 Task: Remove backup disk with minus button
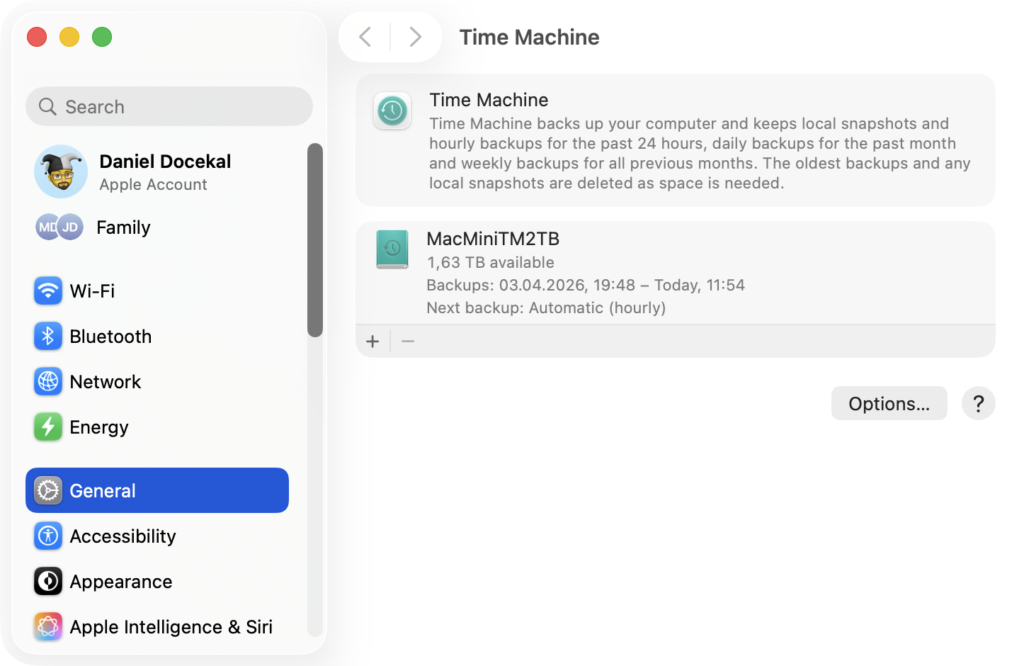[408, 341]
